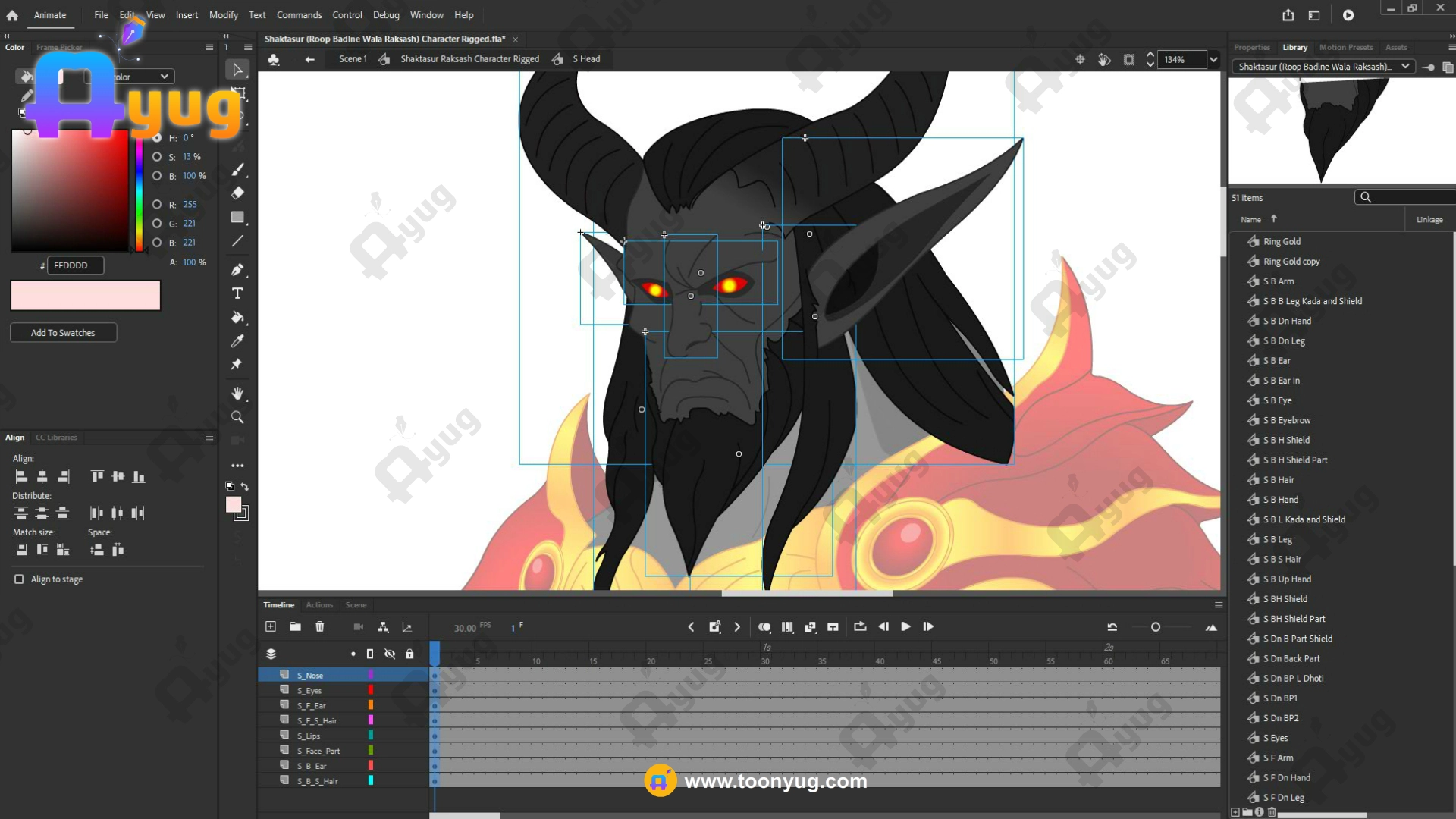Select the Hue radio button
Image resolution: width=1456 pixels, height=819 pixels.
click(157, 138)
